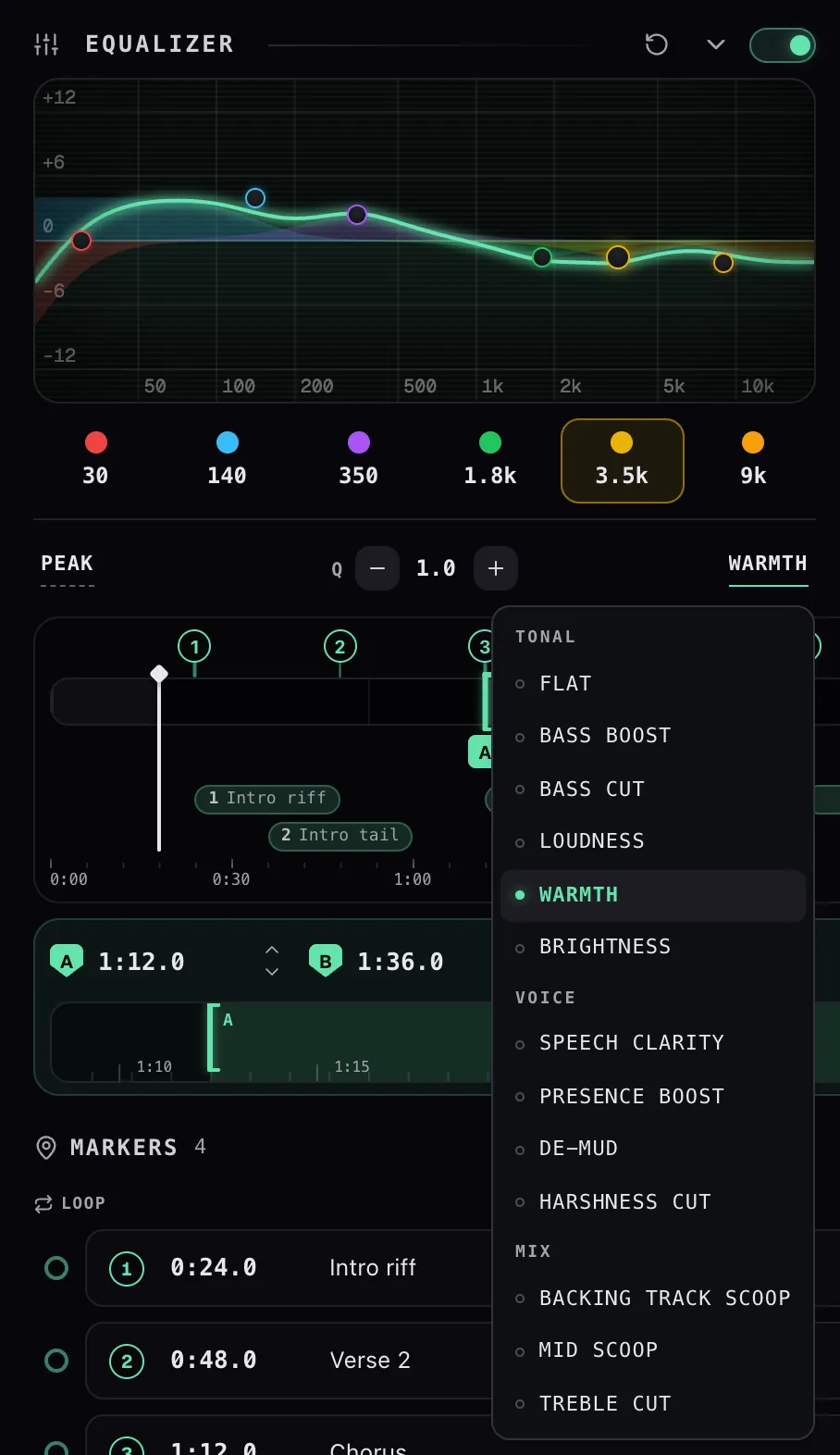Click the loop arrows icon
The height and width of the screenshot is (1455, 840).
(x=43, y=1203)
